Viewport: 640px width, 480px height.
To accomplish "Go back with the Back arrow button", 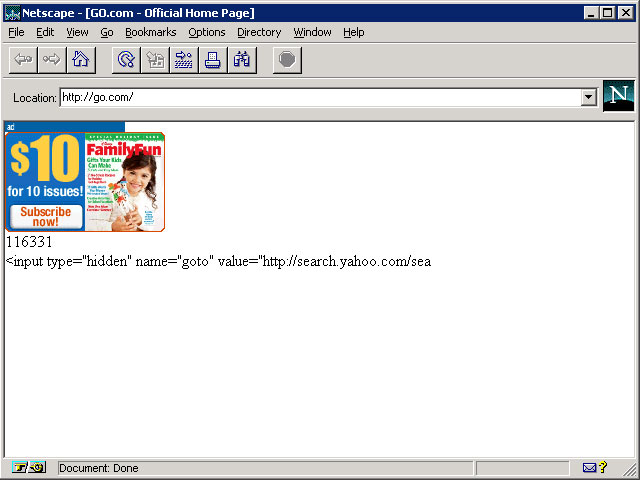I will [x=23, y=60].
